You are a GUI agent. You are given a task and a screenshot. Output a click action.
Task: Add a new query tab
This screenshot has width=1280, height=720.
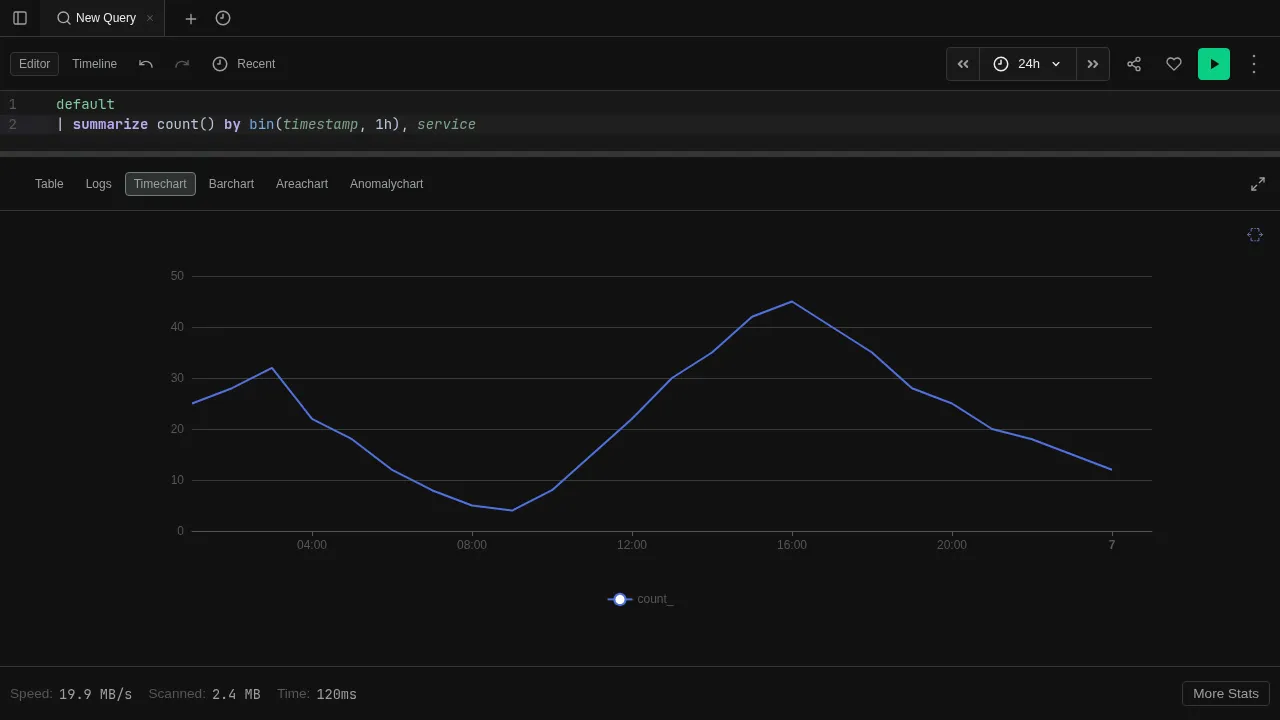[x=191, y=18]
